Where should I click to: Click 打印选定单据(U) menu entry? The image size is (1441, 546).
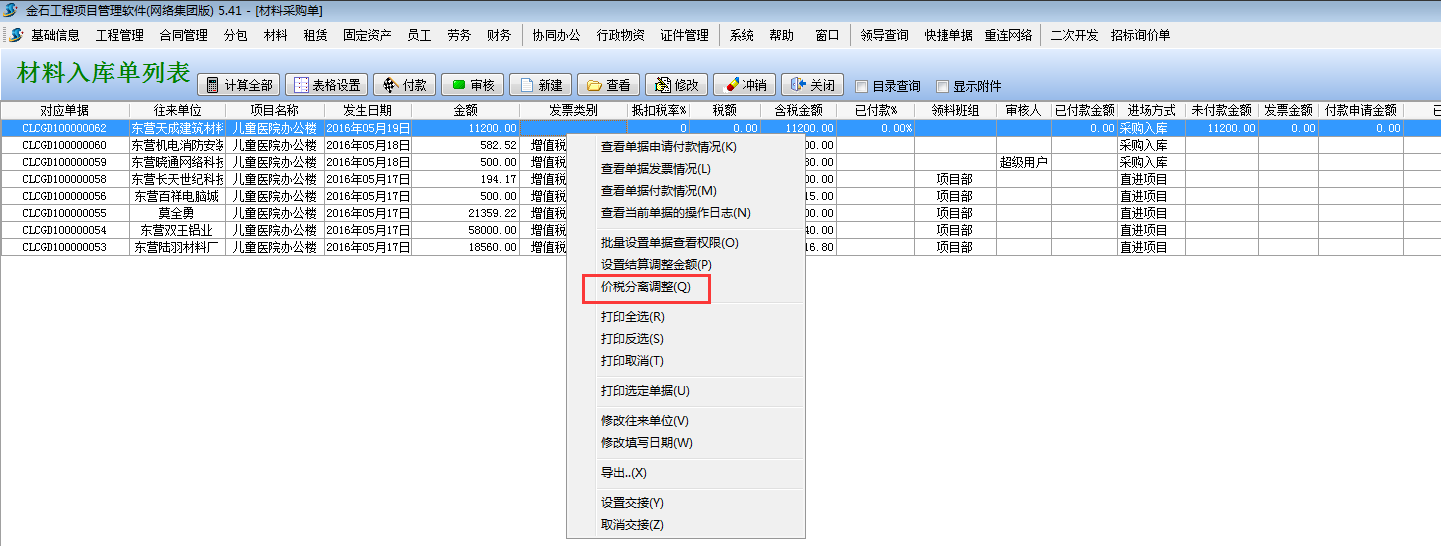[645, 391]
